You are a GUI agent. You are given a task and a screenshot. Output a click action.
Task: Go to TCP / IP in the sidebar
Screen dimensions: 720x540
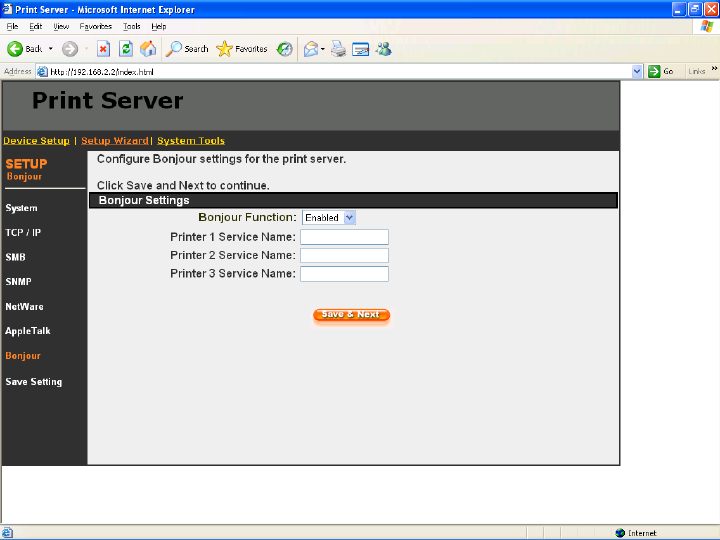click(x=23, y=232)
